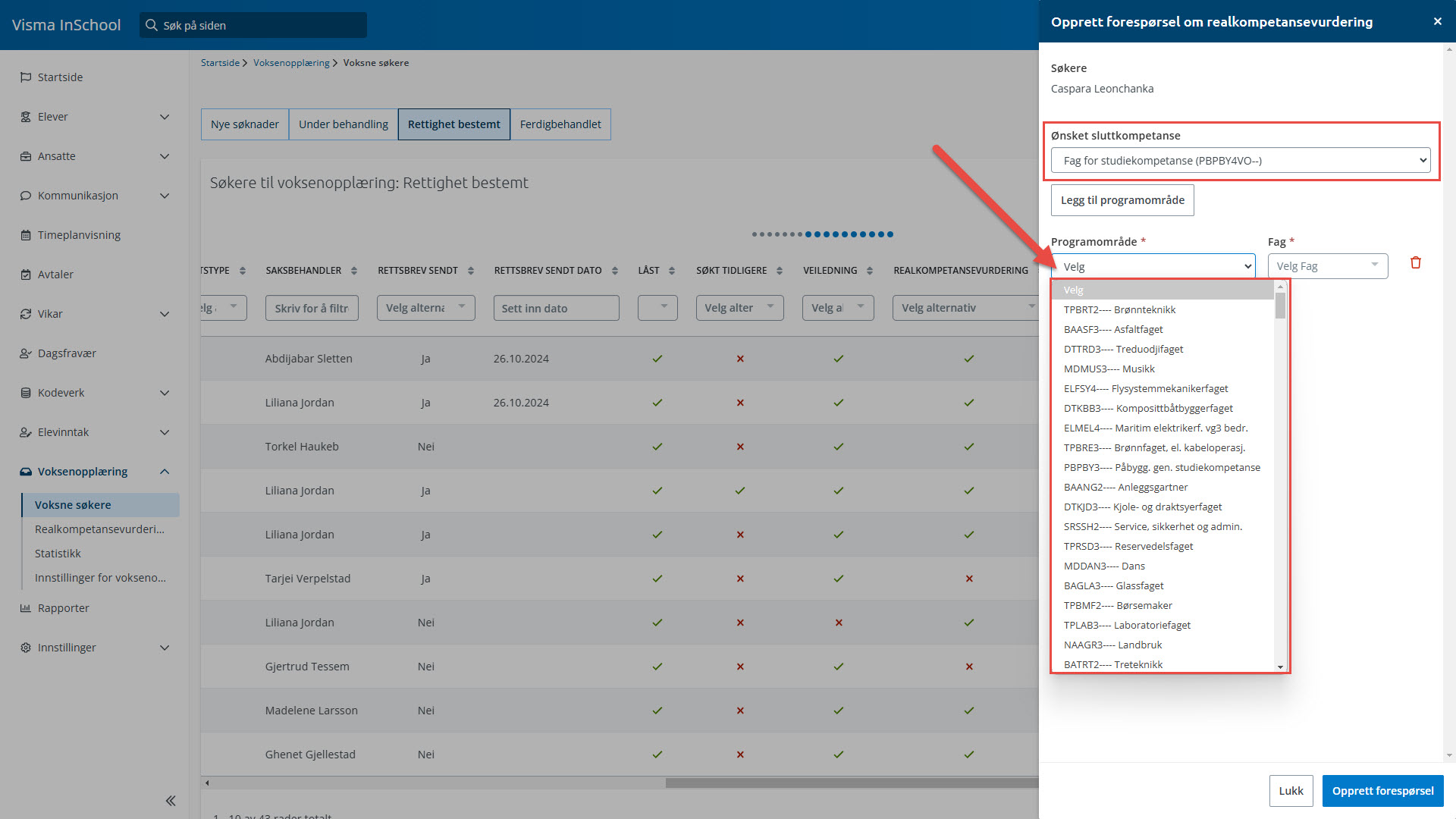Click the Dagsfravær person-check icon
This screenshot has width=1456, height=819.
(x=26, y=353)
